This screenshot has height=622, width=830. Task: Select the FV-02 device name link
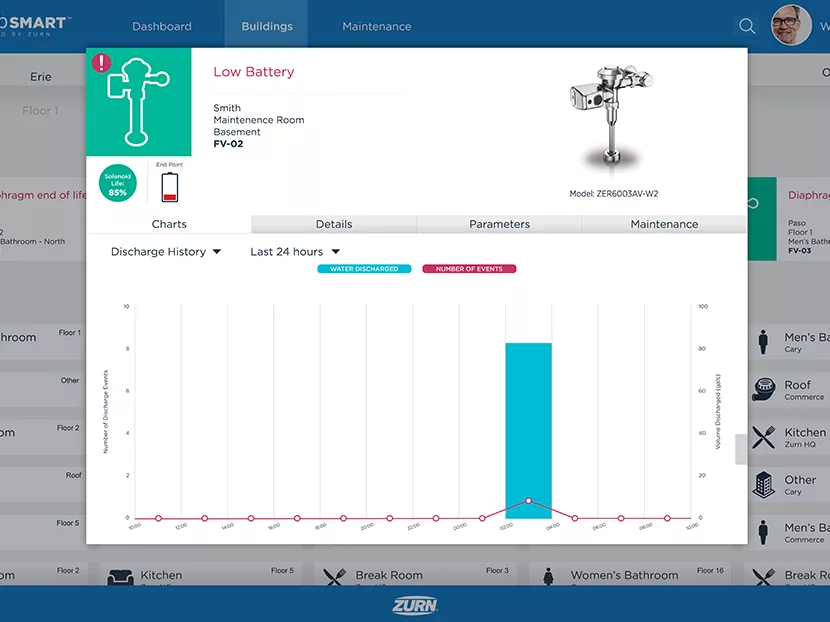228,145
